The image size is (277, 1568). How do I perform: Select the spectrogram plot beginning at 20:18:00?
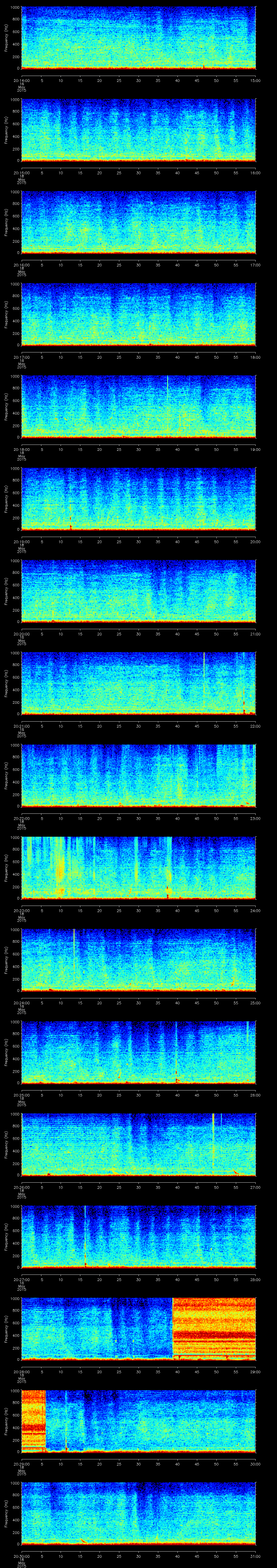(x=139, y=407)
